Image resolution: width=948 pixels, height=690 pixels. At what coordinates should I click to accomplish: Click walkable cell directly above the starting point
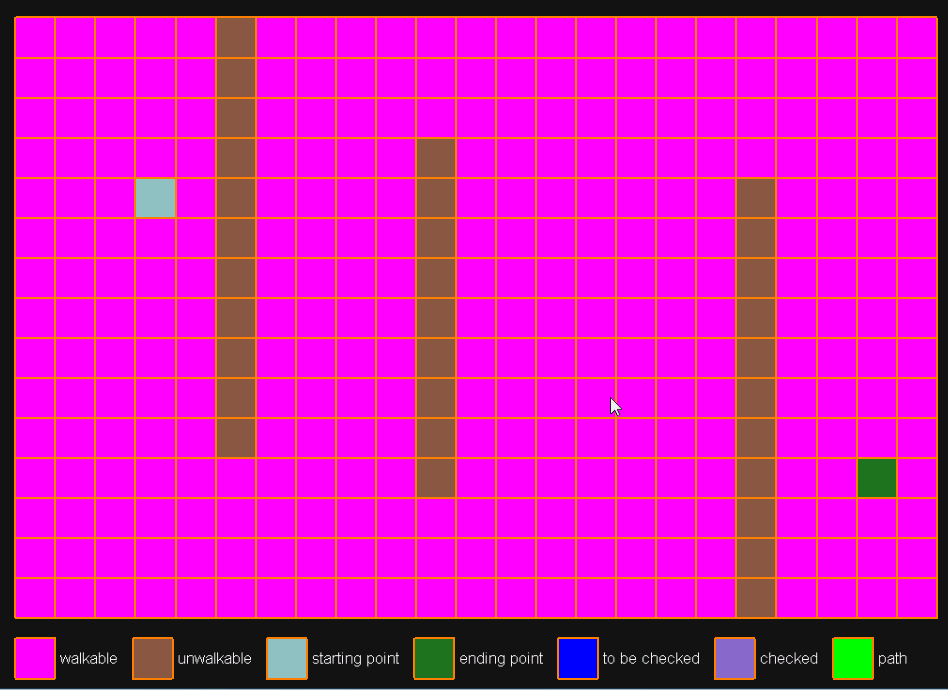[155, 158]
